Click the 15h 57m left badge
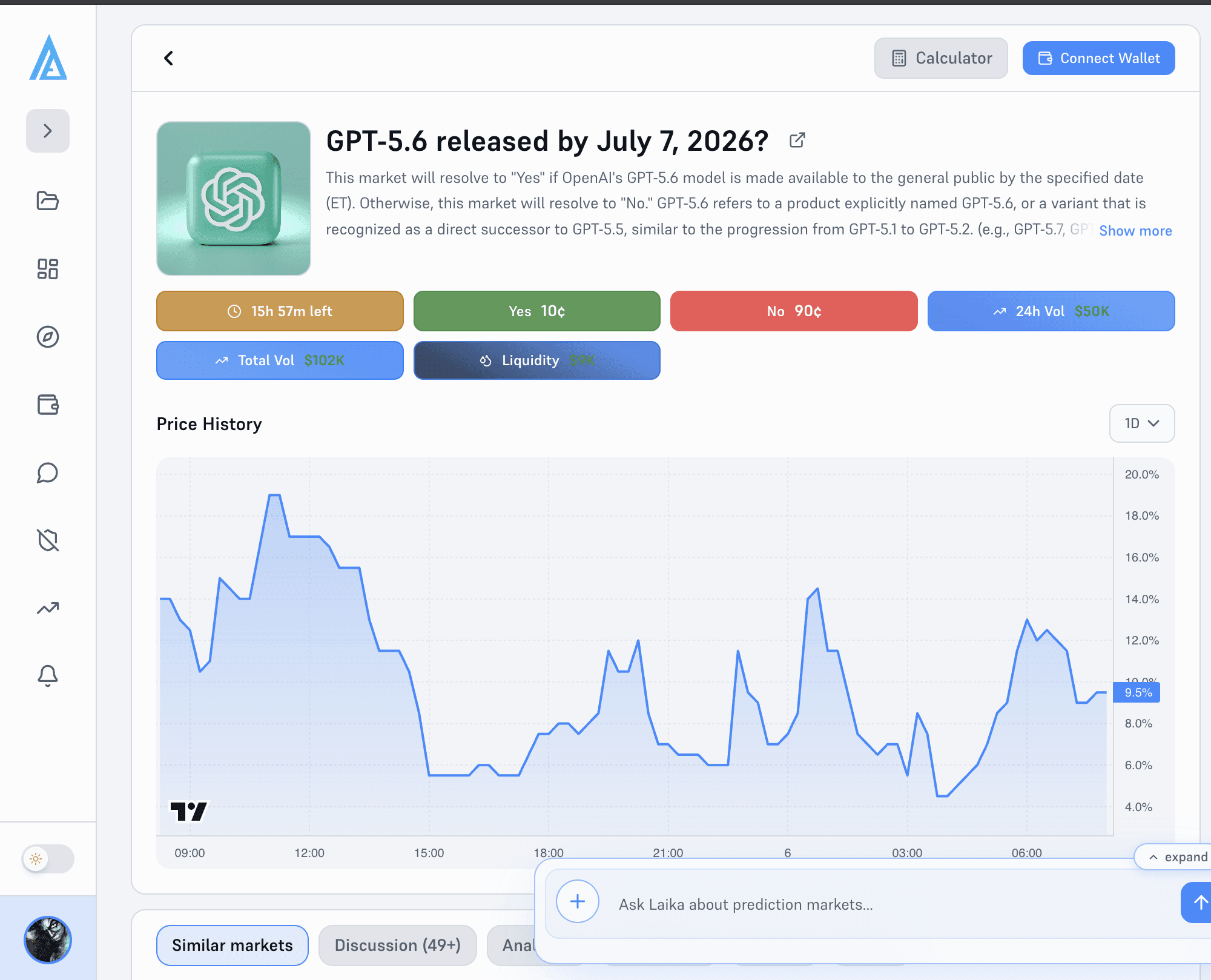The width and height of the screenshot is (1211, 980). 280,311
